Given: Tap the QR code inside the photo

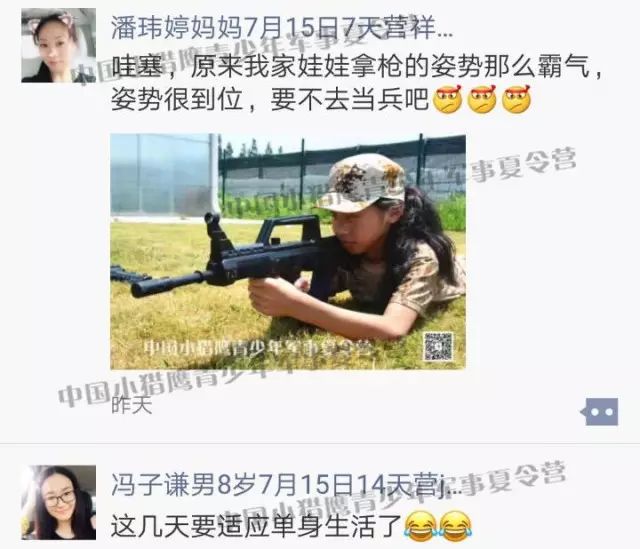Looking at the screenshot, I should [438, 346].
